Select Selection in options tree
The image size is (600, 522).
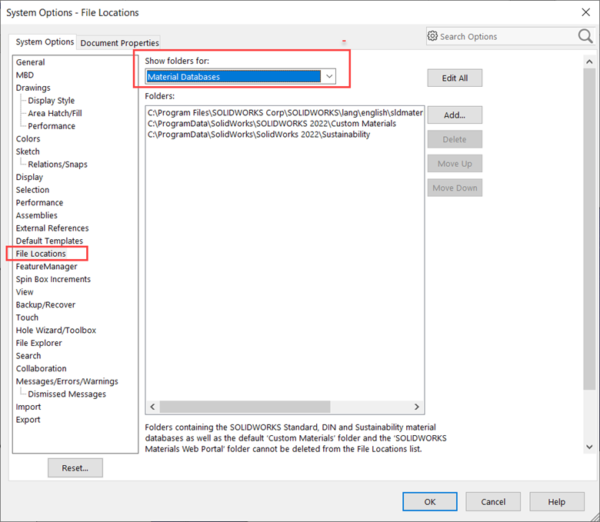click(33, 190)
